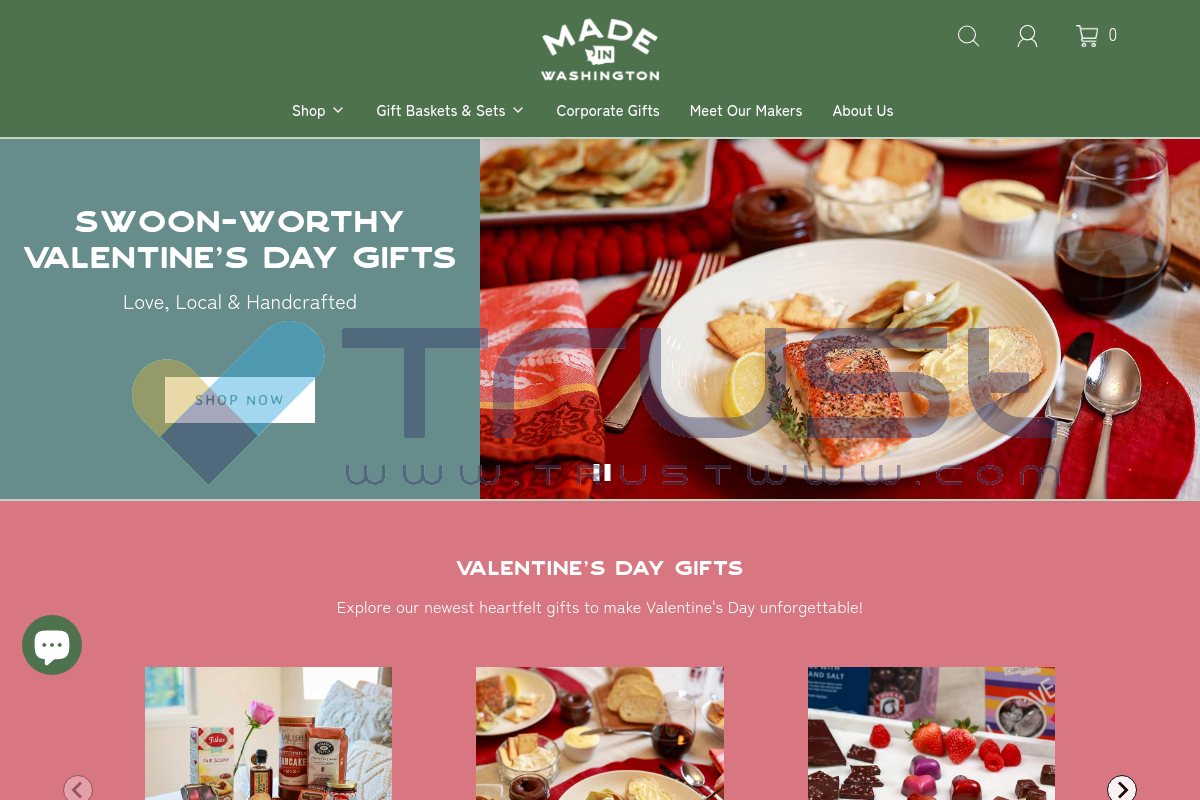Expand the Shop dropdown menu
This screenshot has width=1200, height=800.
pos(318,111)
